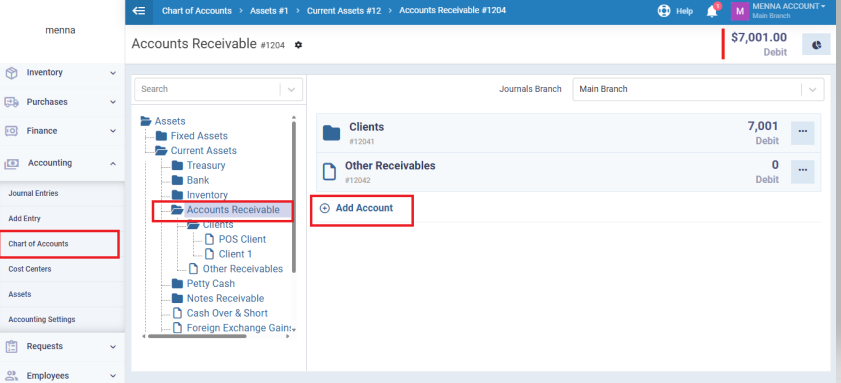
Task: Open notifications bell icon
Action: click(712, 11)
